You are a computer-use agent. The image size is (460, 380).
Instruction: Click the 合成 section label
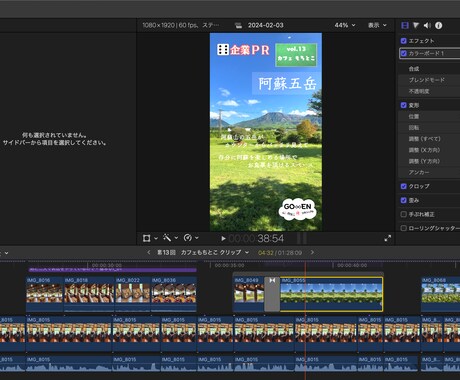click(x=414, y=69)
